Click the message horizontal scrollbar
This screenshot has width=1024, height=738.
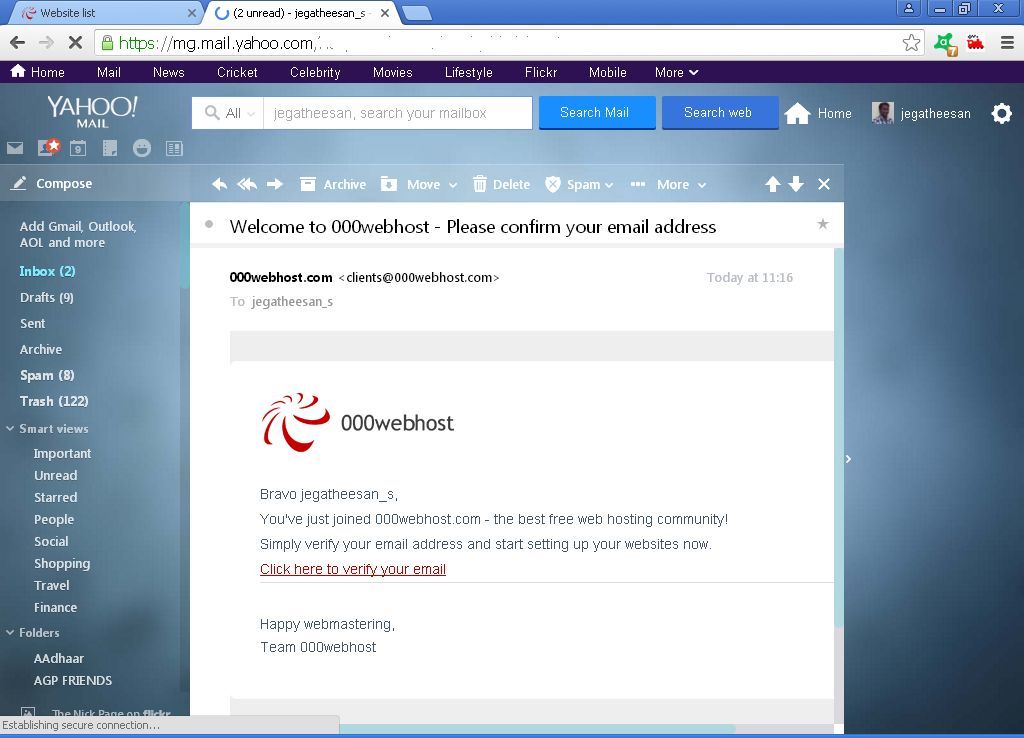tap(537, 728)
